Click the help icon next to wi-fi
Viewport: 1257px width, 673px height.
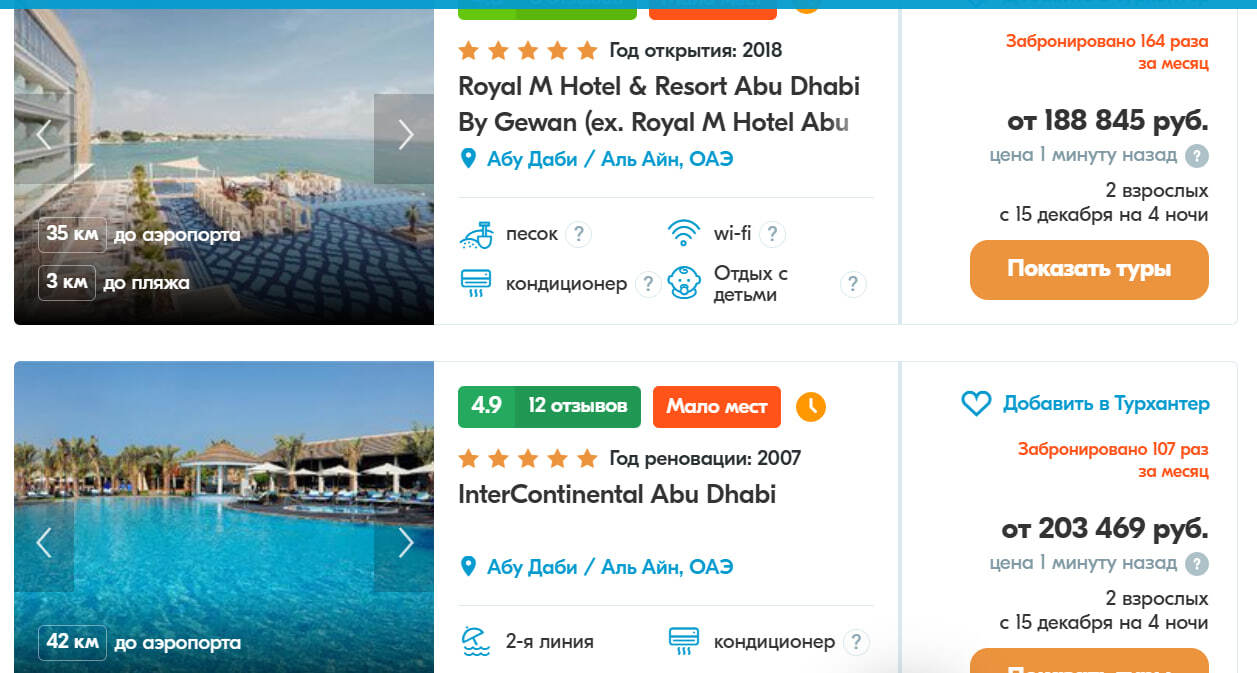[772, 234]
